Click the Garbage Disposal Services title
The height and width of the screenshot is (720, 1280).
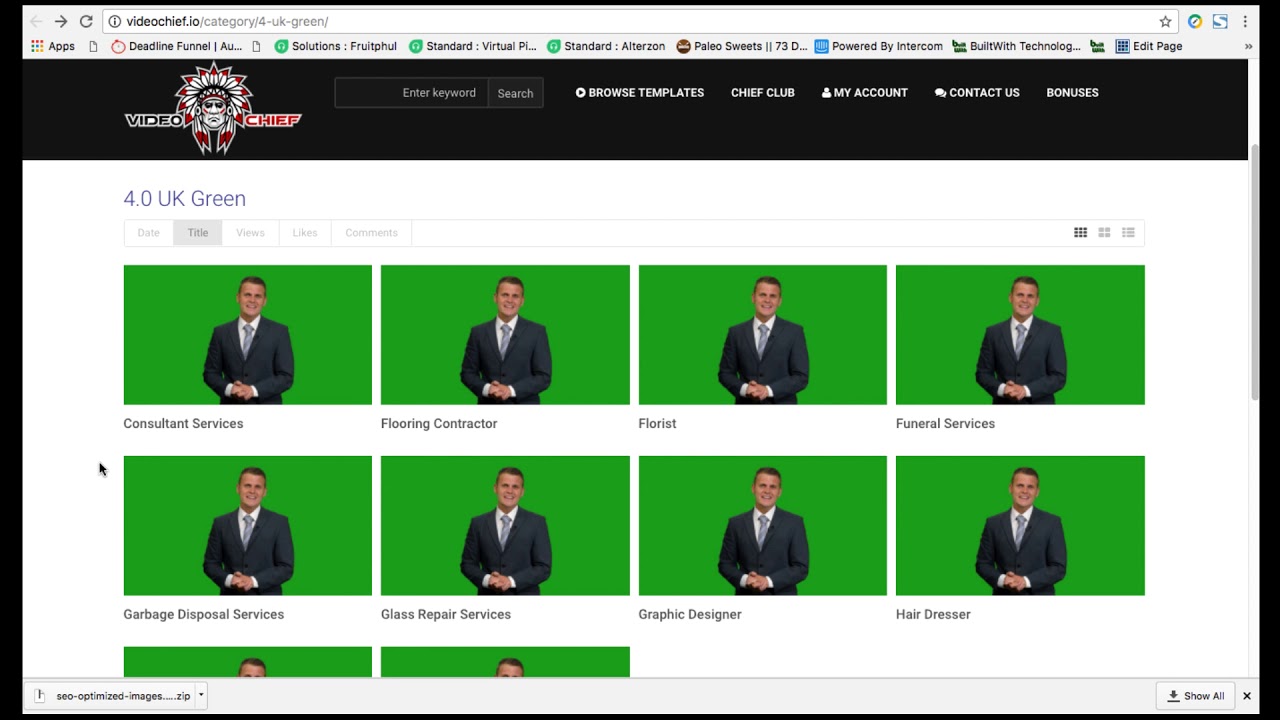[x=203, y=615]
